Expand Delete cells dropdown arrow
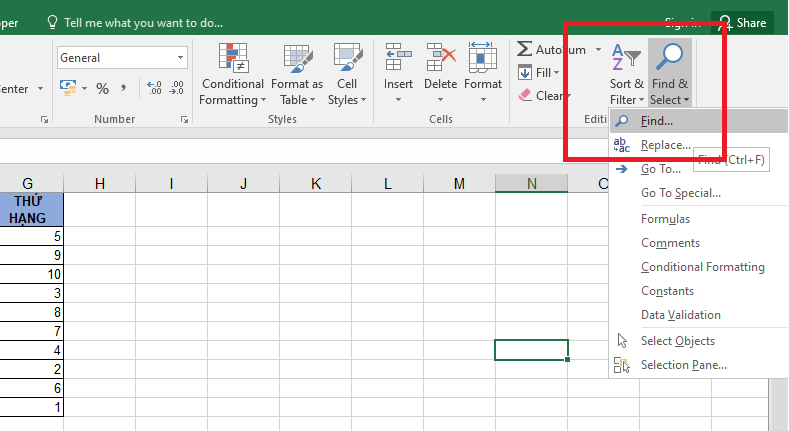The image size is (789, 431). pos(440,100)
